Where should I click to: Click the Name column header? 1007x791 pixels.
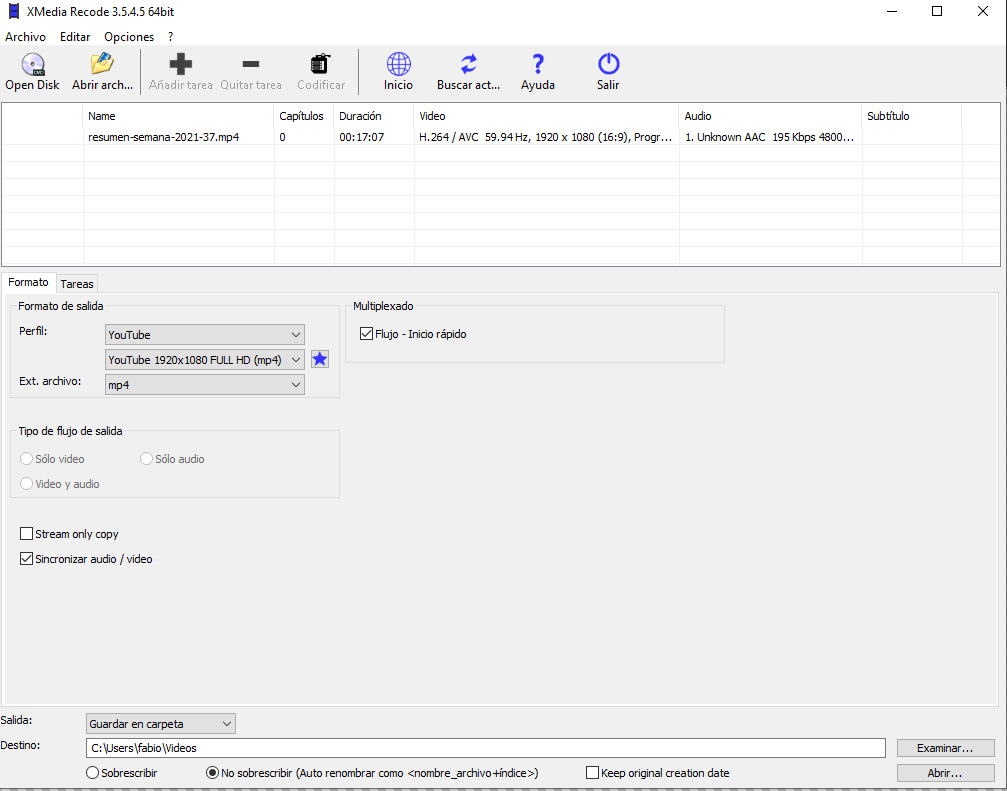point(178,116)
